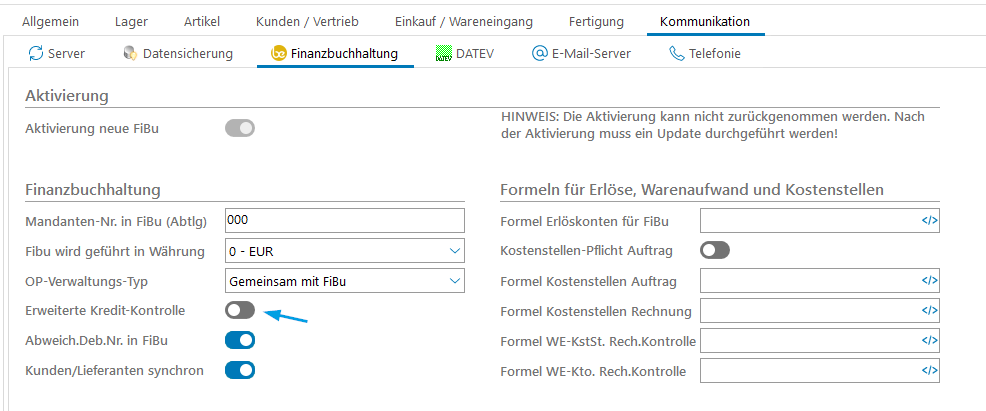Go to the DATEV sub-tab
This screenshot has width=986, height=411.
click(465, 53)
